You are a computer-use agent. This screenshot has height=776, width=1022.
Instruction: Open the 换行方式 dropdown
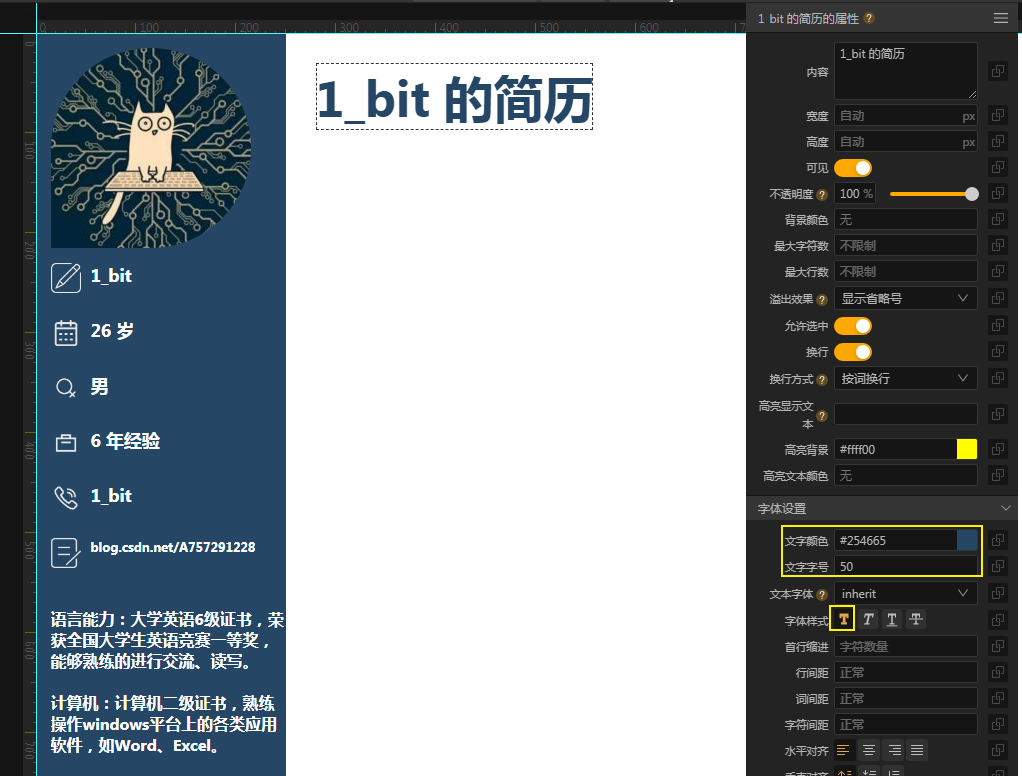pos(905,379)
